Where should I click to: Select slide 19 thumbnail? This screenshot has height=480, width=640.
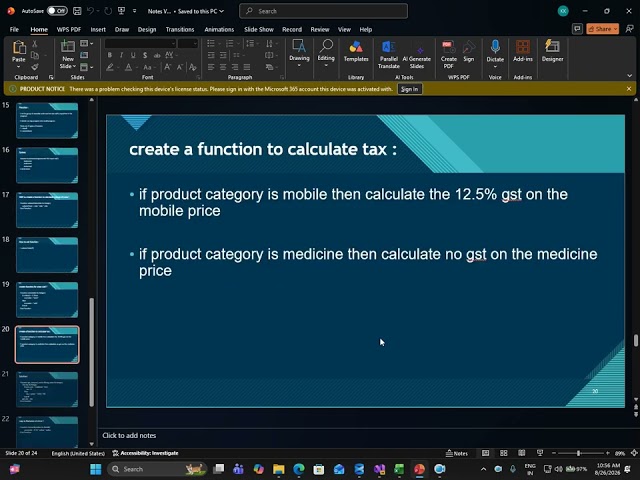[x=47, y=300]
